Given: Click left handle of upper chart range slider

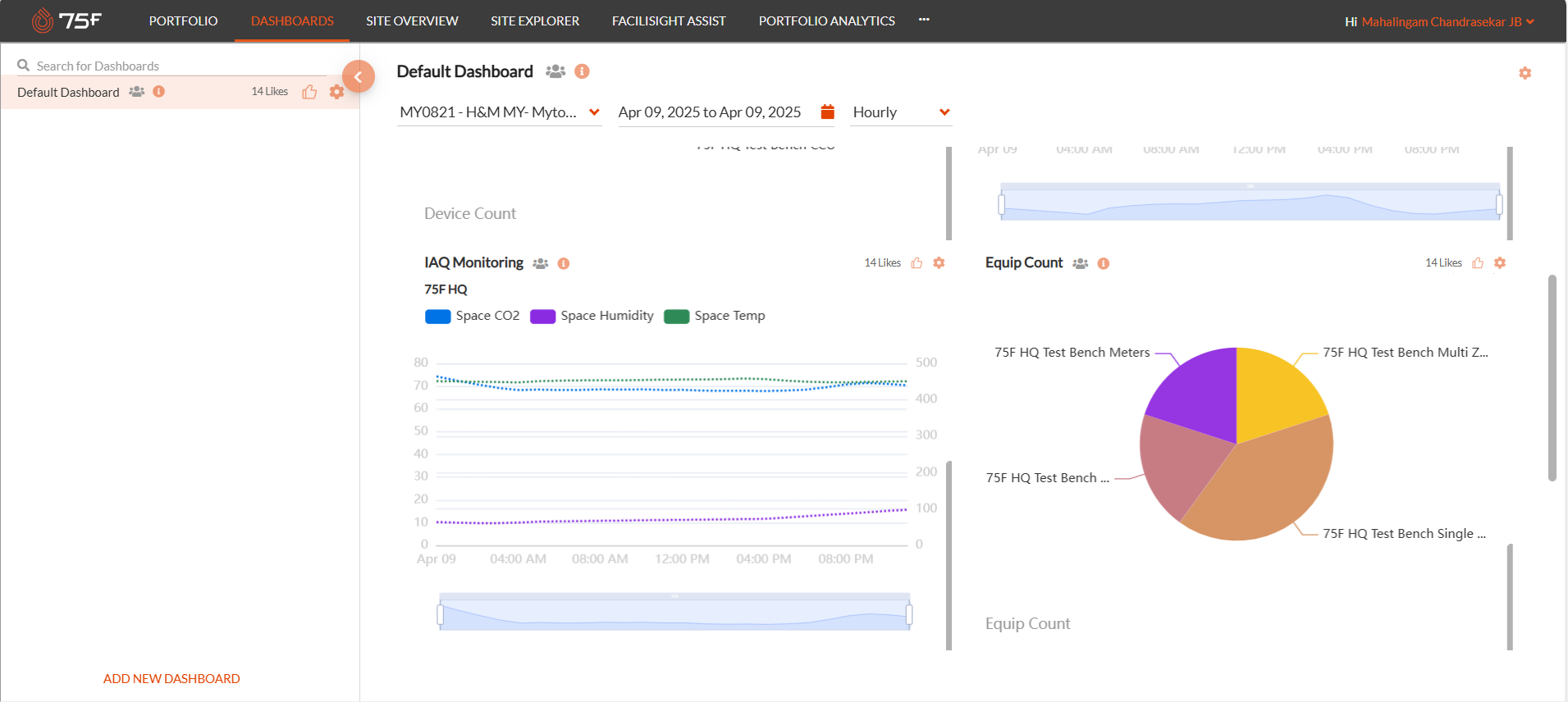Looking at the screenshot, I should click(x=1001, y=204).
